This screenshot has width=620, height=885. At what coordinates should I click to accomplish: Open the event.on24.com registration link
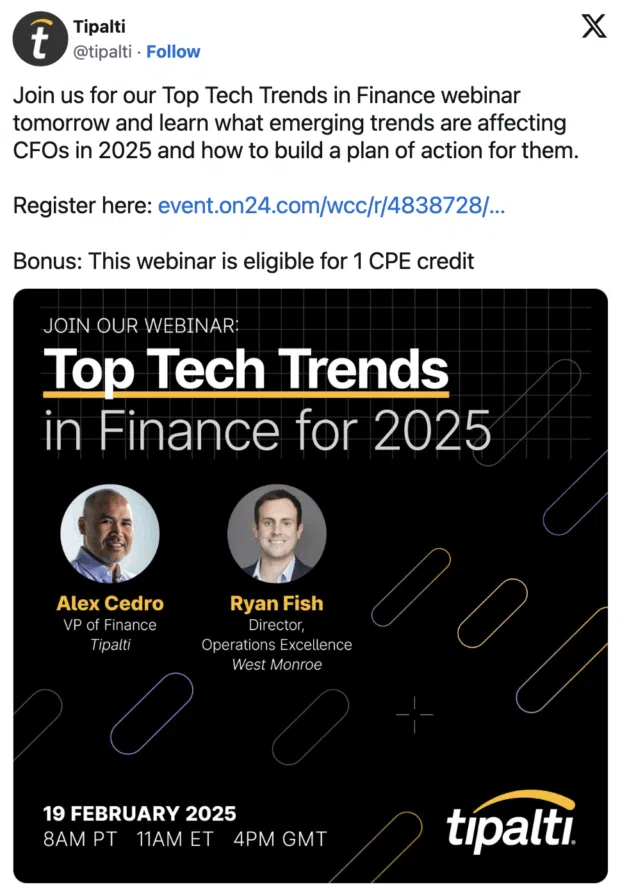(x=330, y=206)
